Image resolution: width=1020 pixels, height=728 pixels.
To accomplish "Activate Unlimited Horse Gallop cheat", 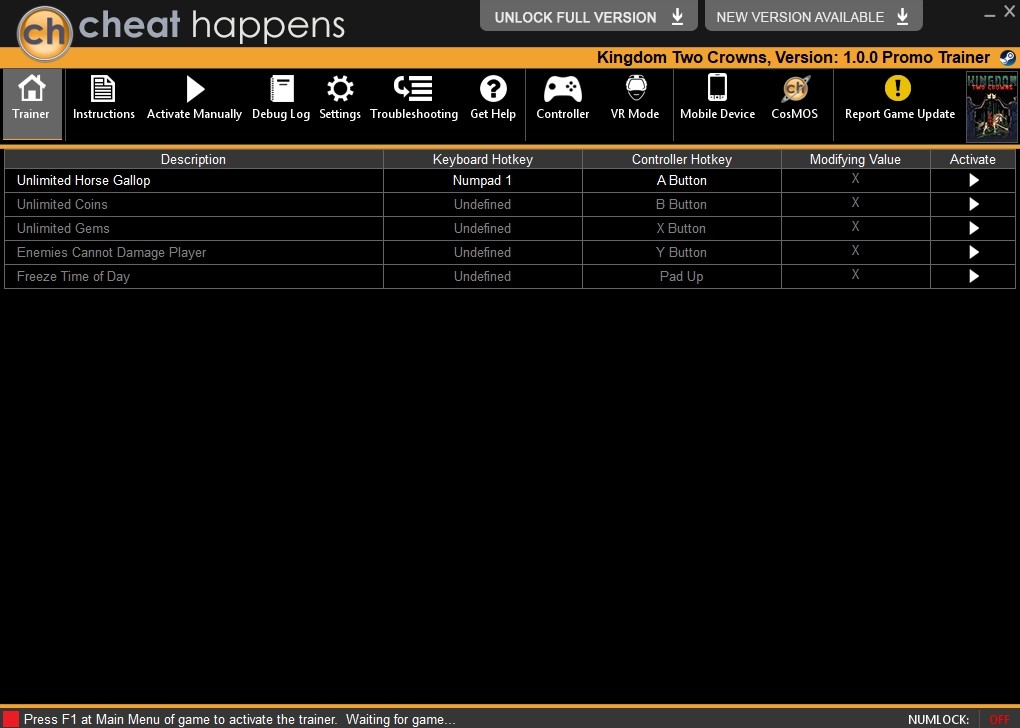I will click(973, 180).
